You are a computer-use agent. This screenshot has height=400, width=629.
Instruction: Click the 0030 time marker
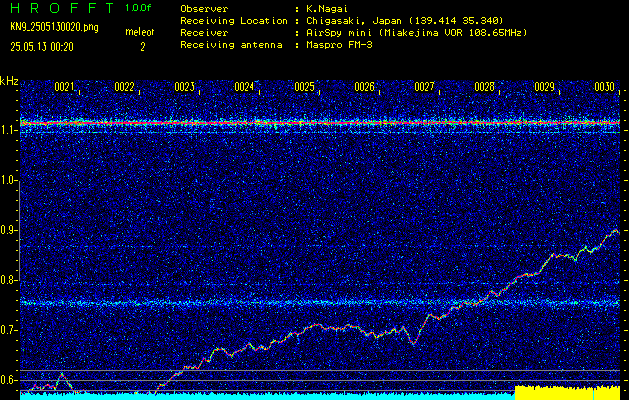pos(604,87)
